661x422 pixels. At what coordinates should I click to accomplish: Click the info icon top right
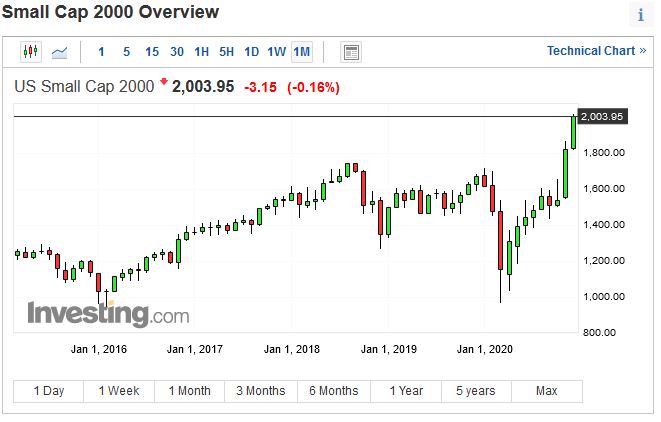pos(640,15)
